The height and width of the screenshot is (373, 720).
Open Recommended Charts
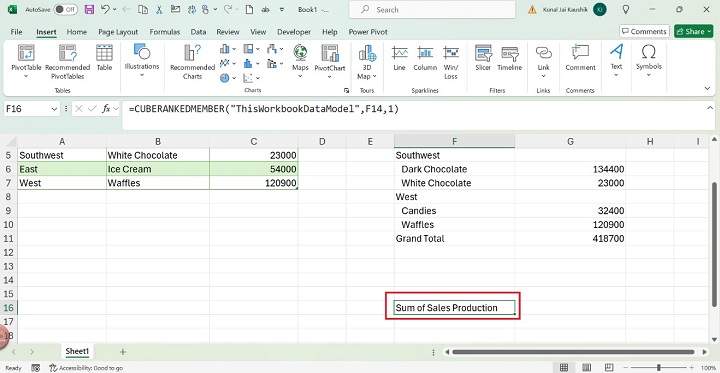[x=192, y=62]
